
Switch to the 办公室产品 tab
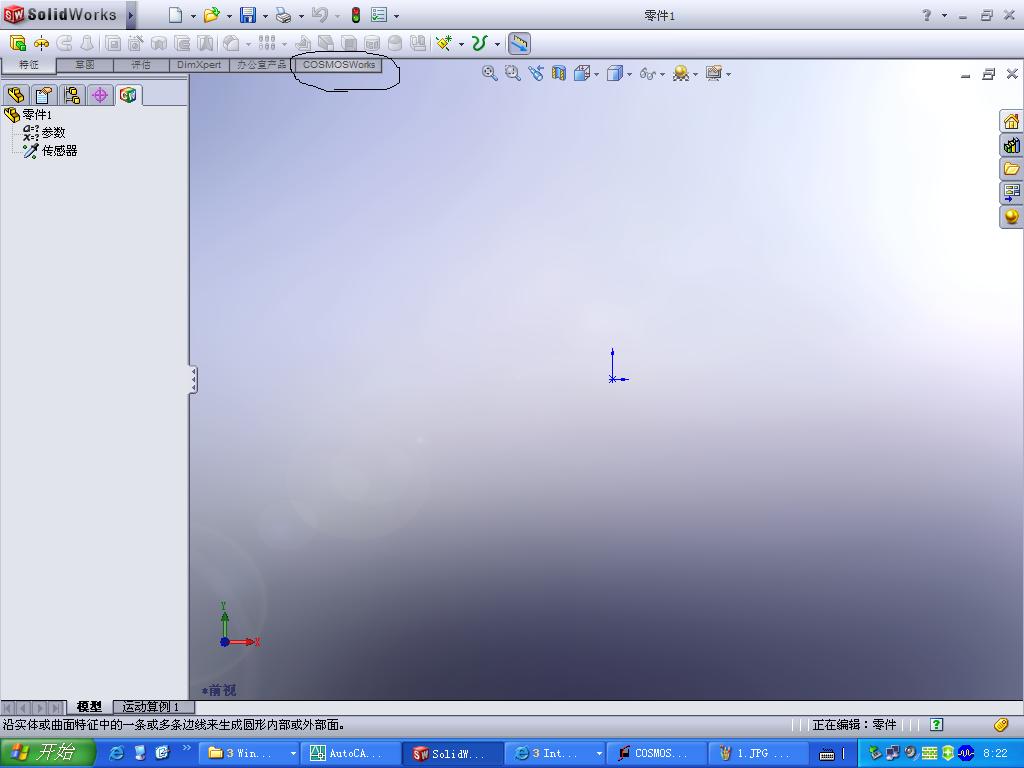tap(261, 65)
